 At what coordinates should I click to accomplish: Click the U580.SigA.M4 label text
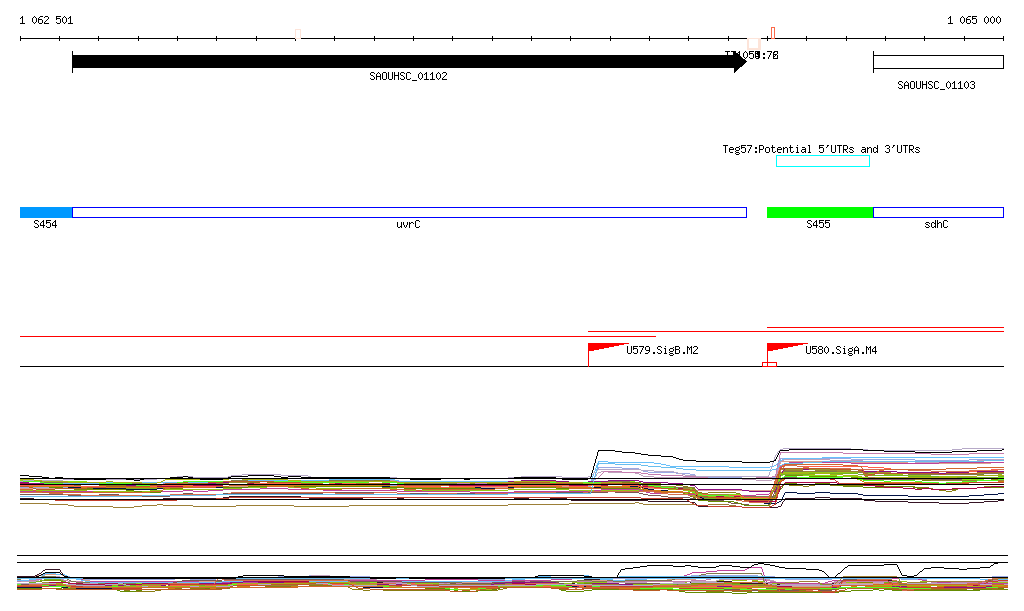tap(841, 351)
